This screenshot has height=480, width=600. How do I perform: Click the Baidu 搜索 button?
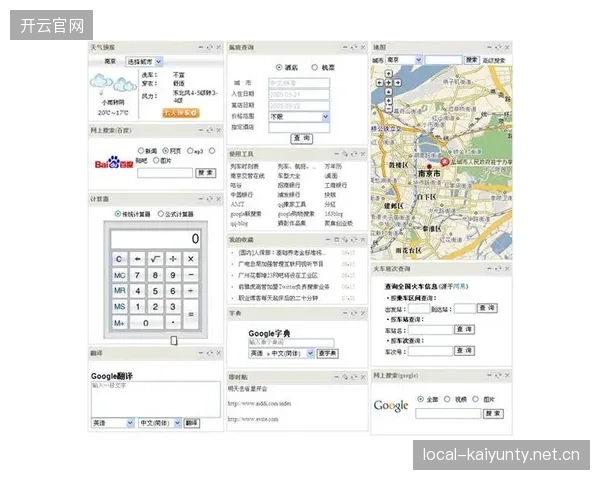[x=206, y=173]
